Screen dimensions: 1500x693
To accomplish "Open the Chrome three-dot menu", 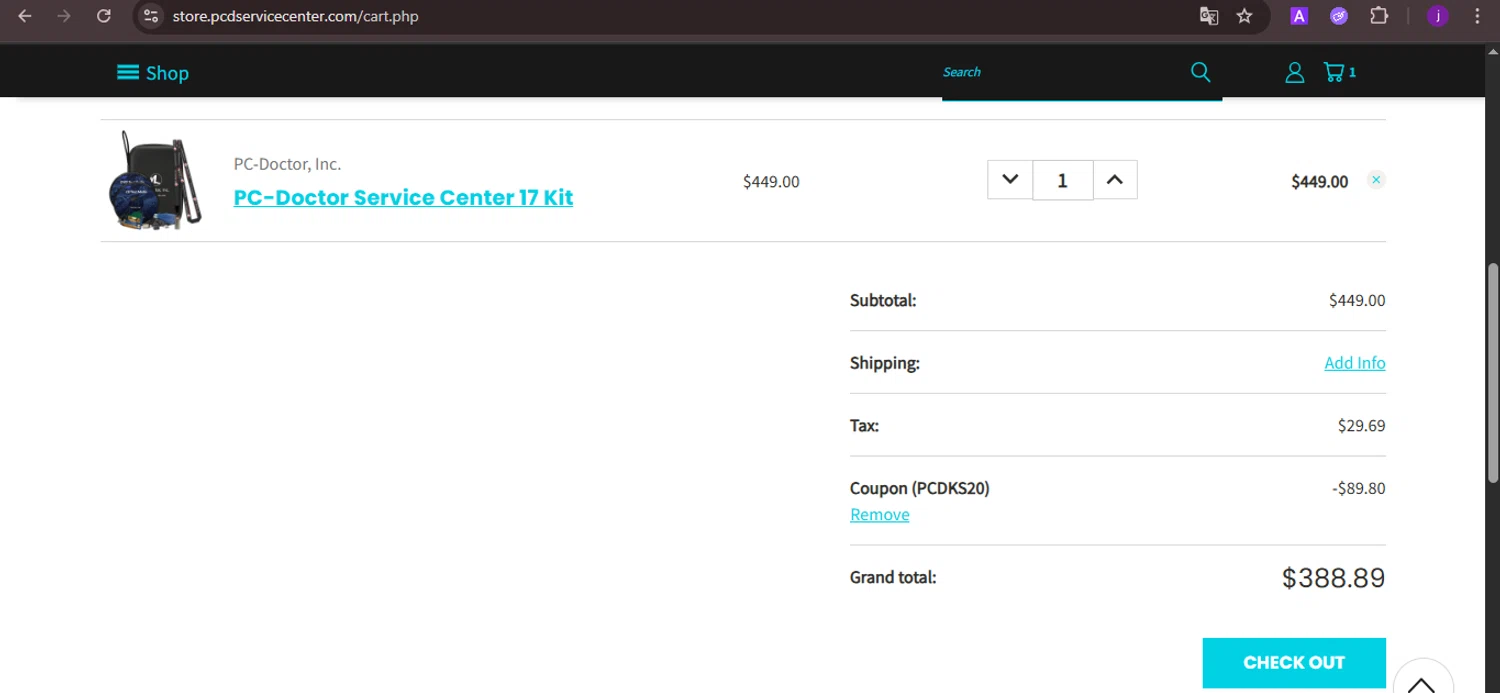I will pos(1477,16).
